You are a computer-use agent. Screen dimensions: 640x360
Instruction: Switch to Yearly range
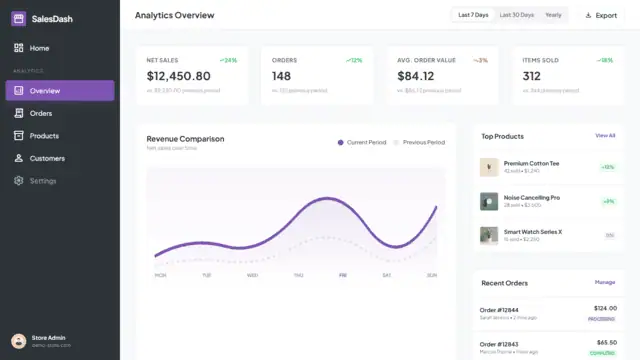(553, 15)
